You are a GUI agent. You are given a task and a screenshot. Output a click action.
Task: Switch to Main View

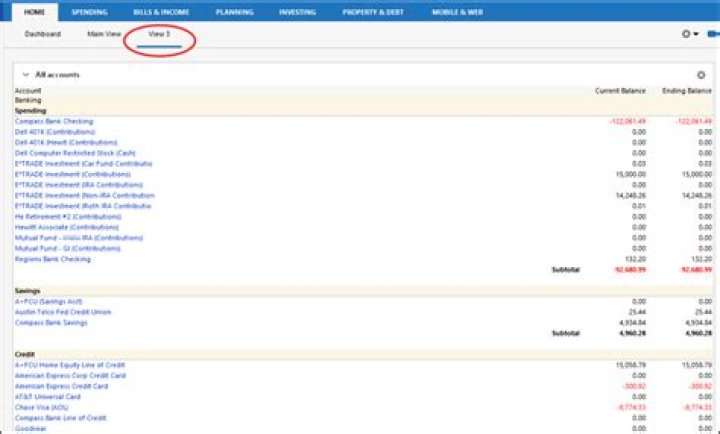point(104,34)
